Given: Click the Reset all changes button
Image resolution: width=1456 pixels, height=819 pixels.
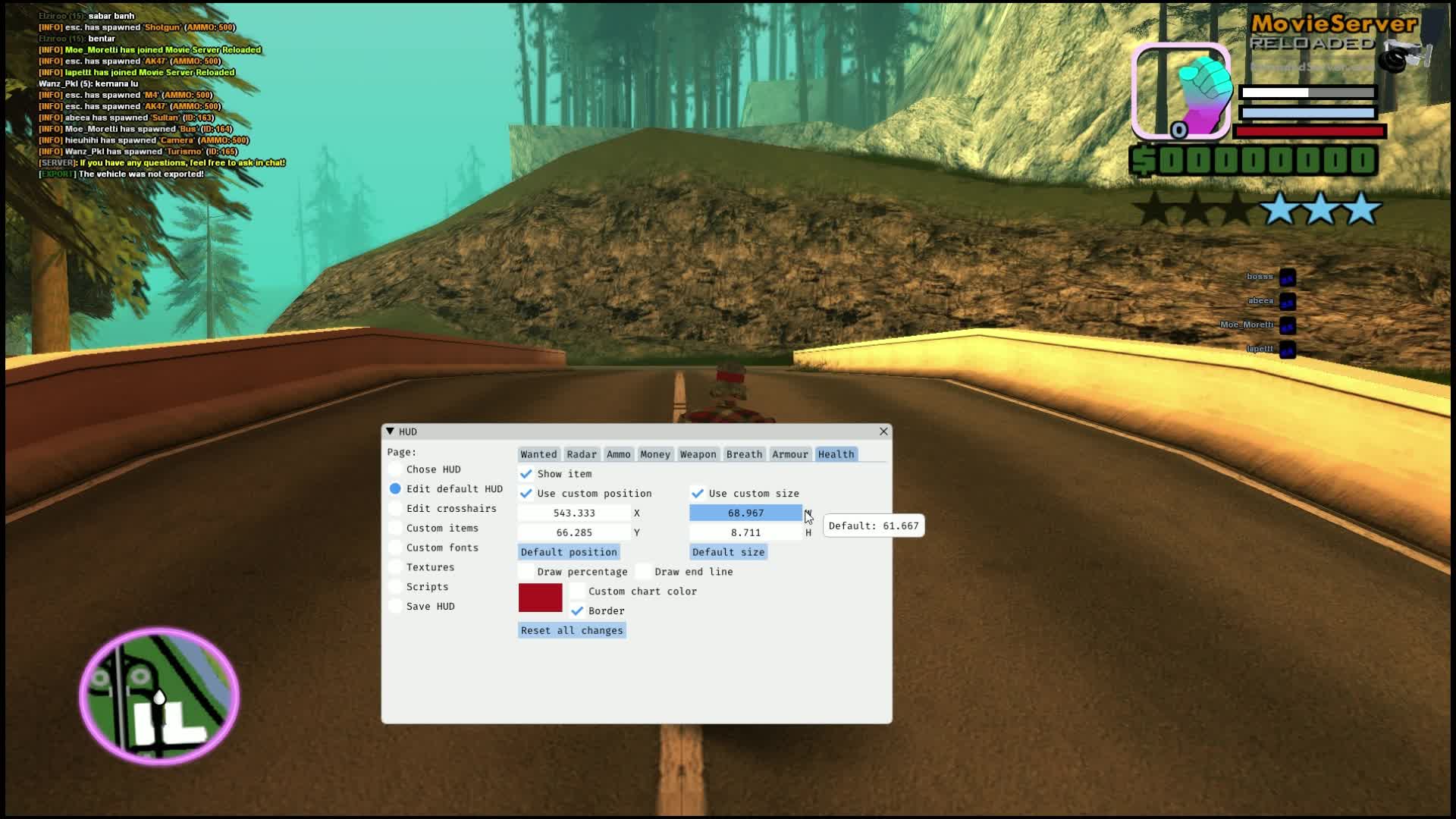Looking at the screenshot, I should tap(572, 631).
